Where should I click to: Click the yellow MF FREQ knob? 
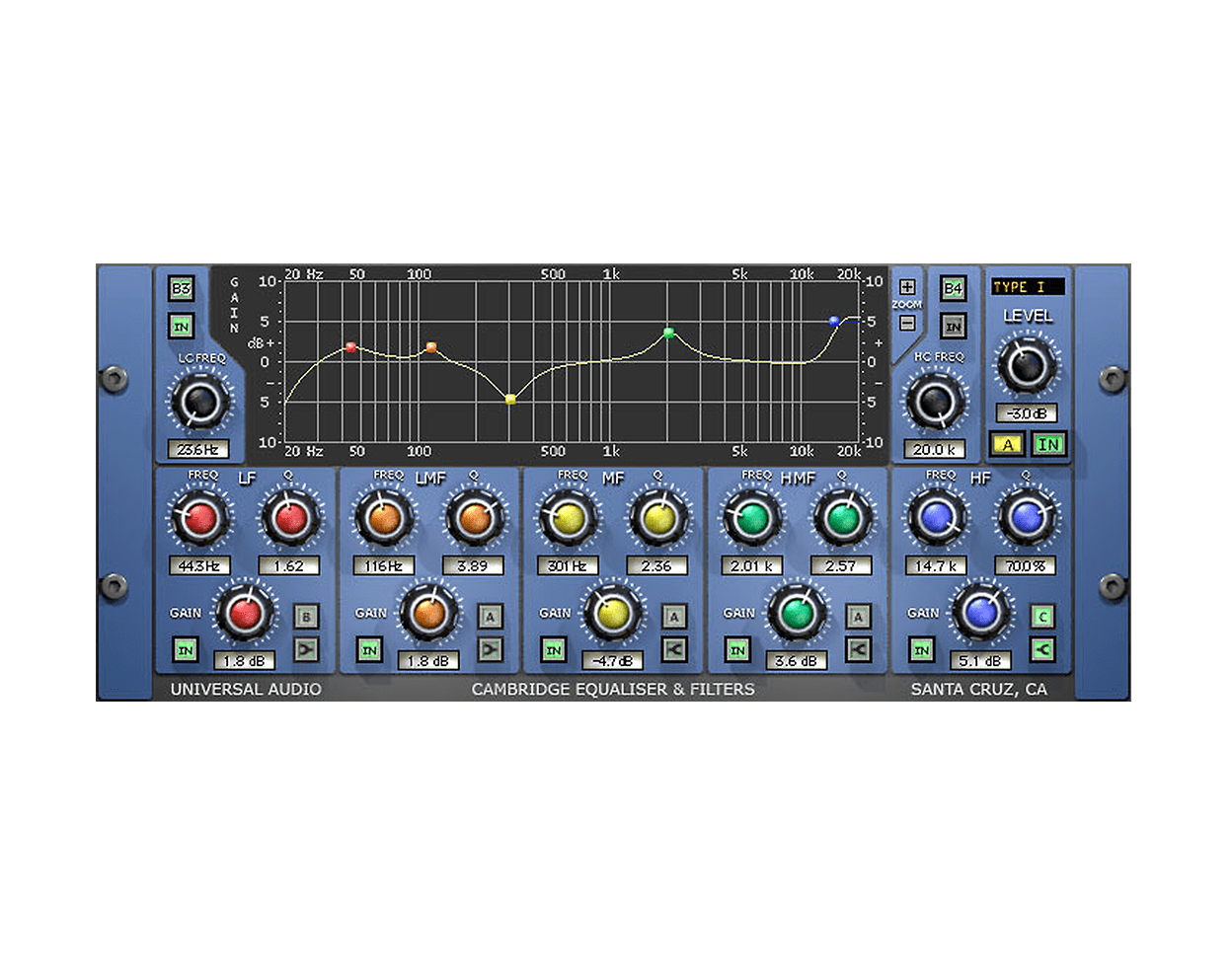pos(568,518)
